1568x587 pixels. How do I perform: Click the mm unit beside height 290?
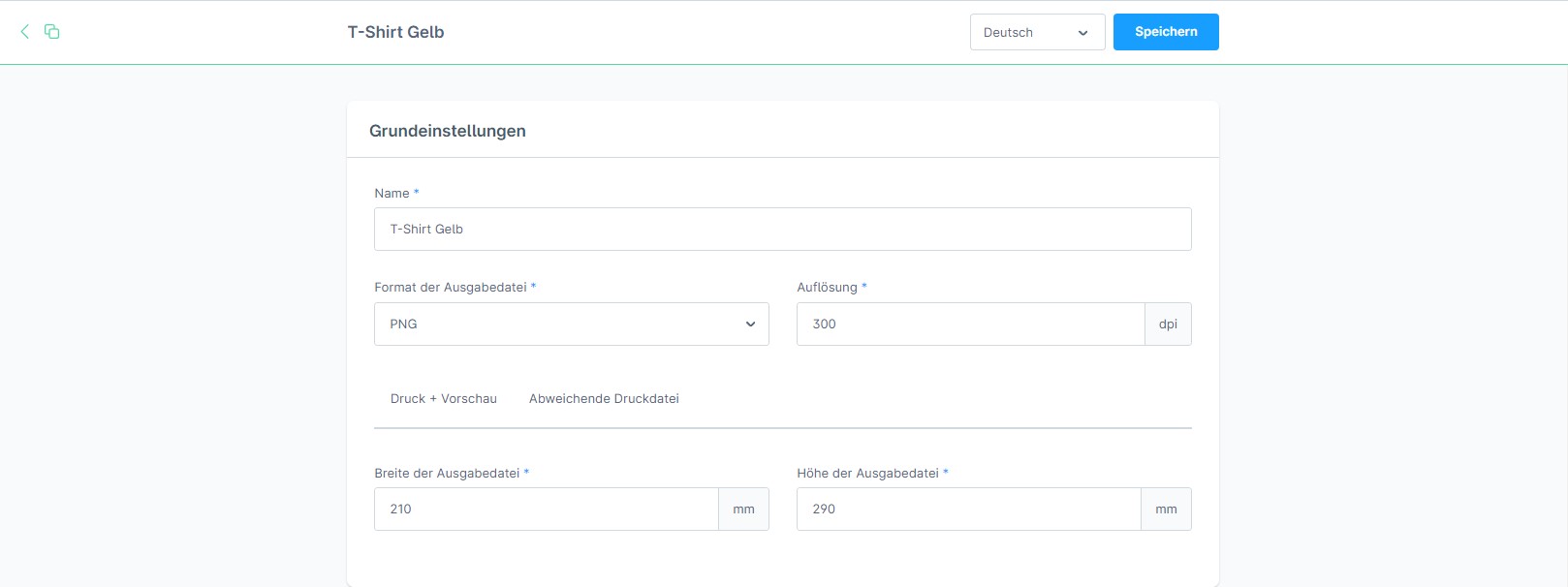[x=1166, y=510]
